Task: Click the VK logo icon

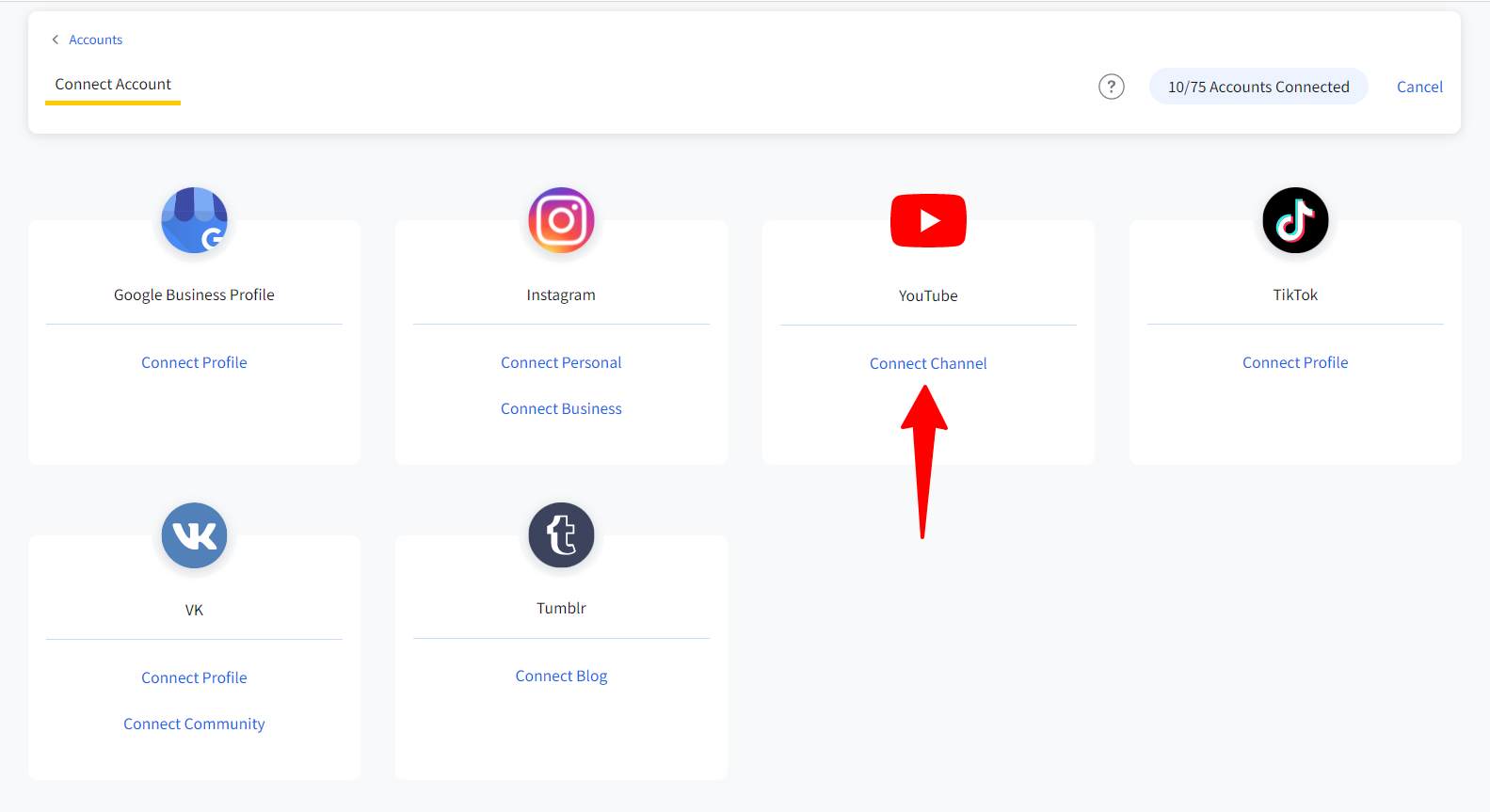Action: coord(195,535)
